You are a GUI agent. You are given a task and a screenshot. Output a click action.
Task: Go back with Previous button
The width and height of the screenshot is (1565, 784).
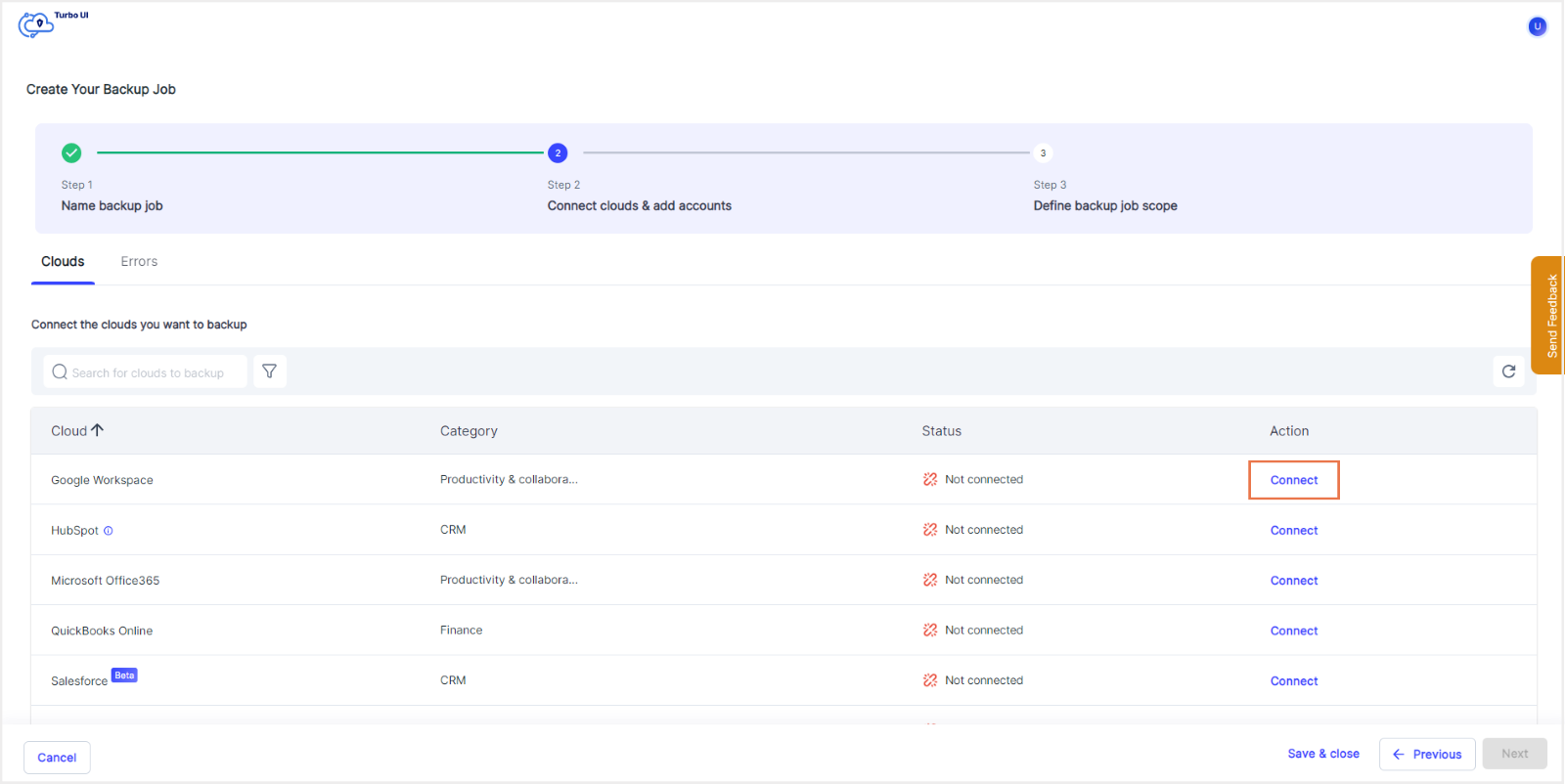click(1427, 754)
